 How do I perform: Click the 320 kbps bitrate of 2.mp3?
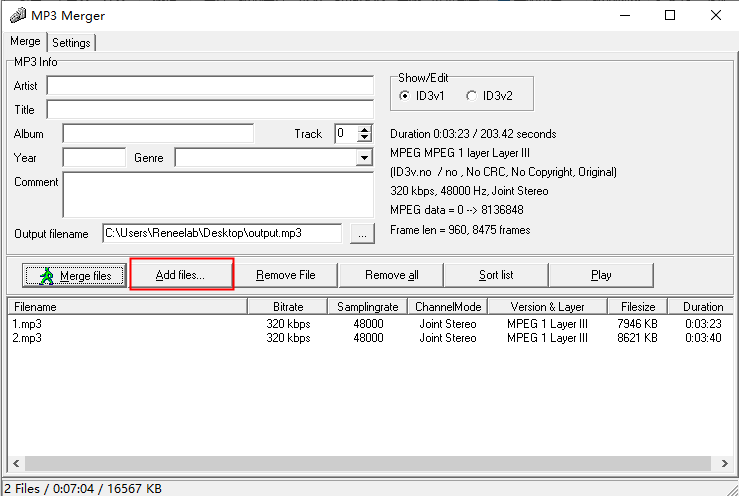(288, 338)
